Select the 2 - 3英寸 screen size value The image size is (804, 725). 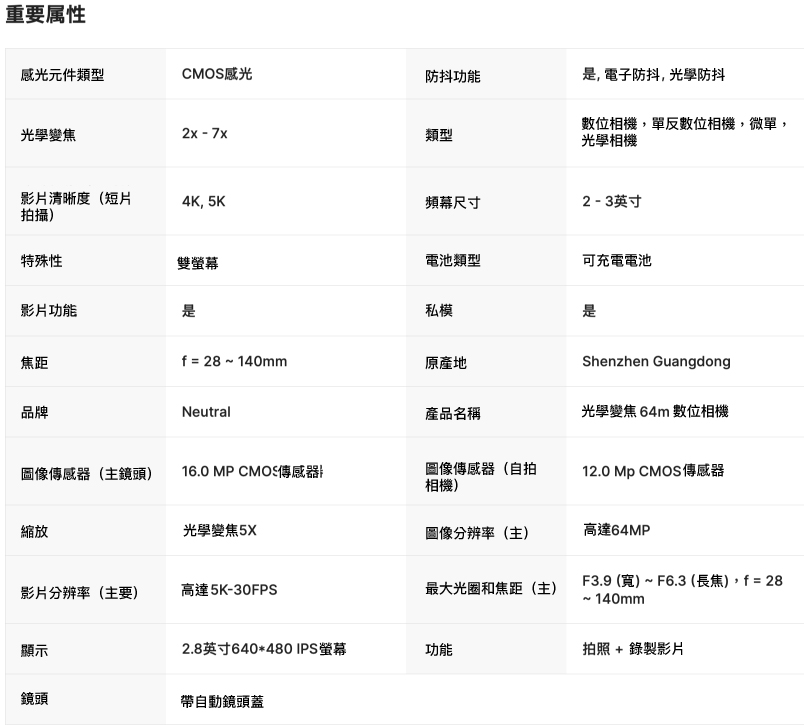(611, 201)
